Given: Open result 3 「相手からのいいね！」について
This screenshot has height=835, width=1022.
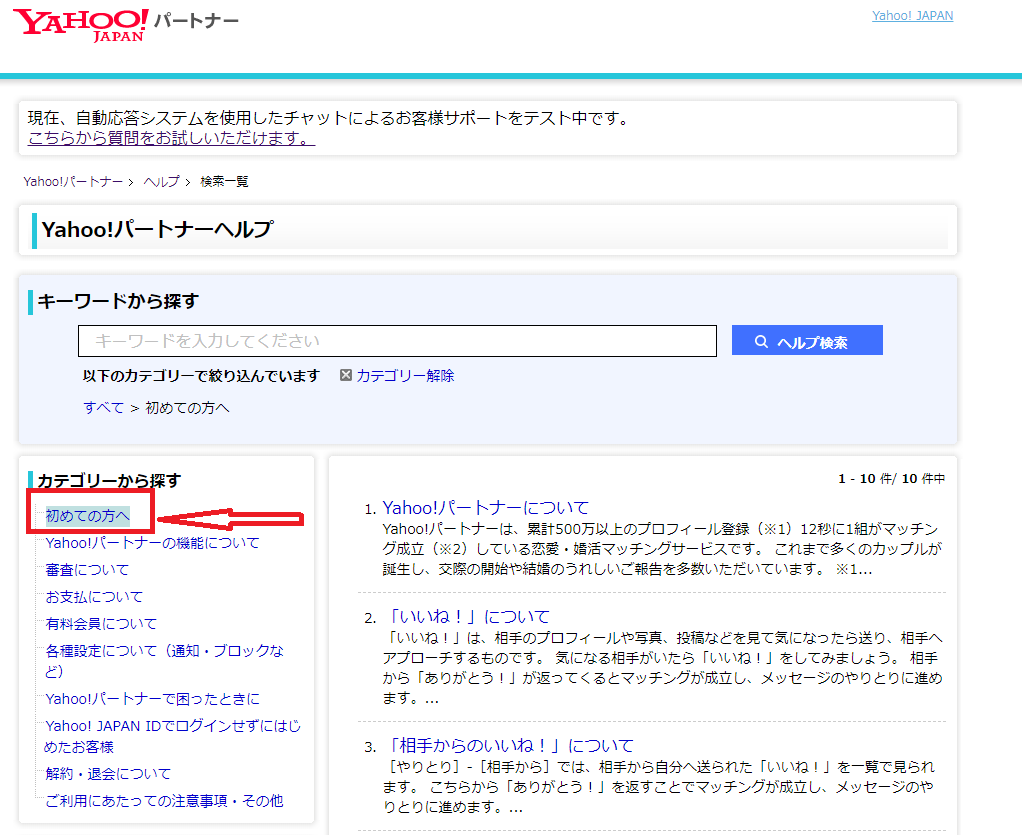Looking at the screenshot, I should 508,746.
